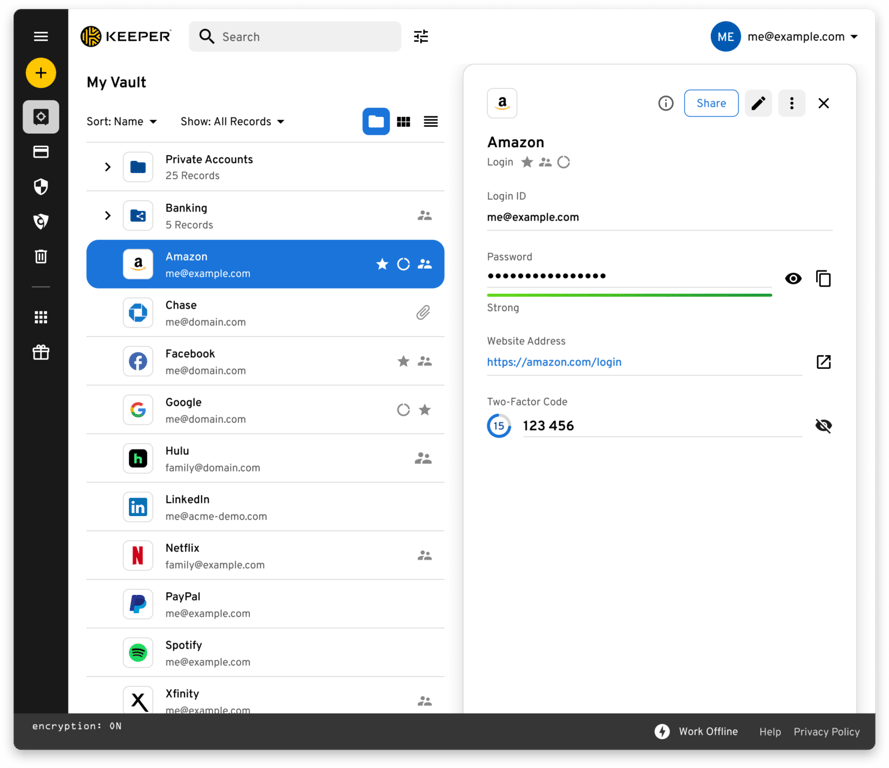This screenshot has height=768, width=889.
Task: Expand the Private Accounts folder
Action: point(108,167)
